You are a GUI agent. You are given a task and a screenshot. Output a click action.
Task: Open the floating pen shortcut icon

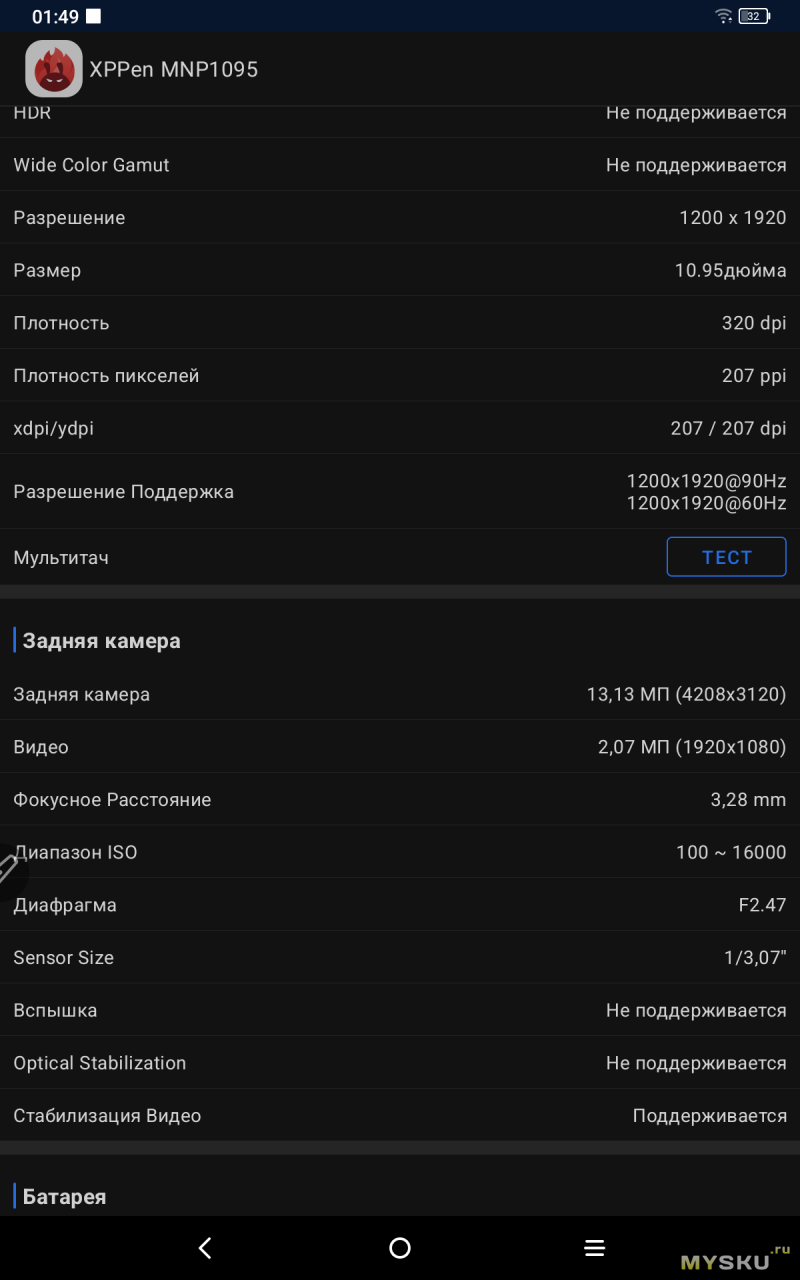click(8, 868)
